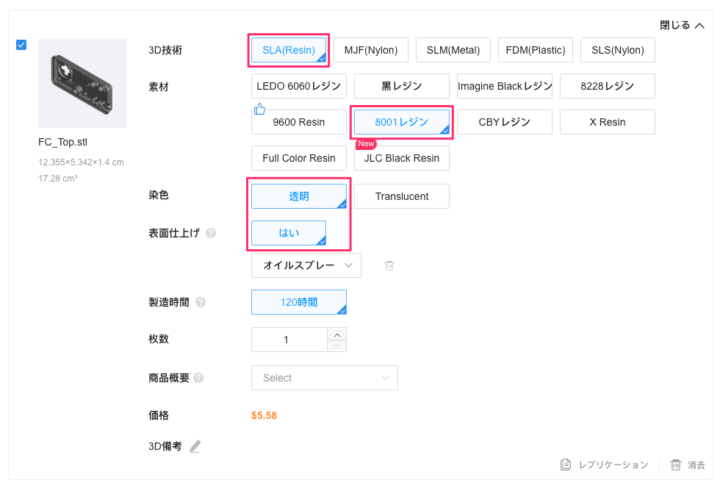
Task: Choose the 9600 Resin material
Action: pyautogui.click(x=298, y=122)
